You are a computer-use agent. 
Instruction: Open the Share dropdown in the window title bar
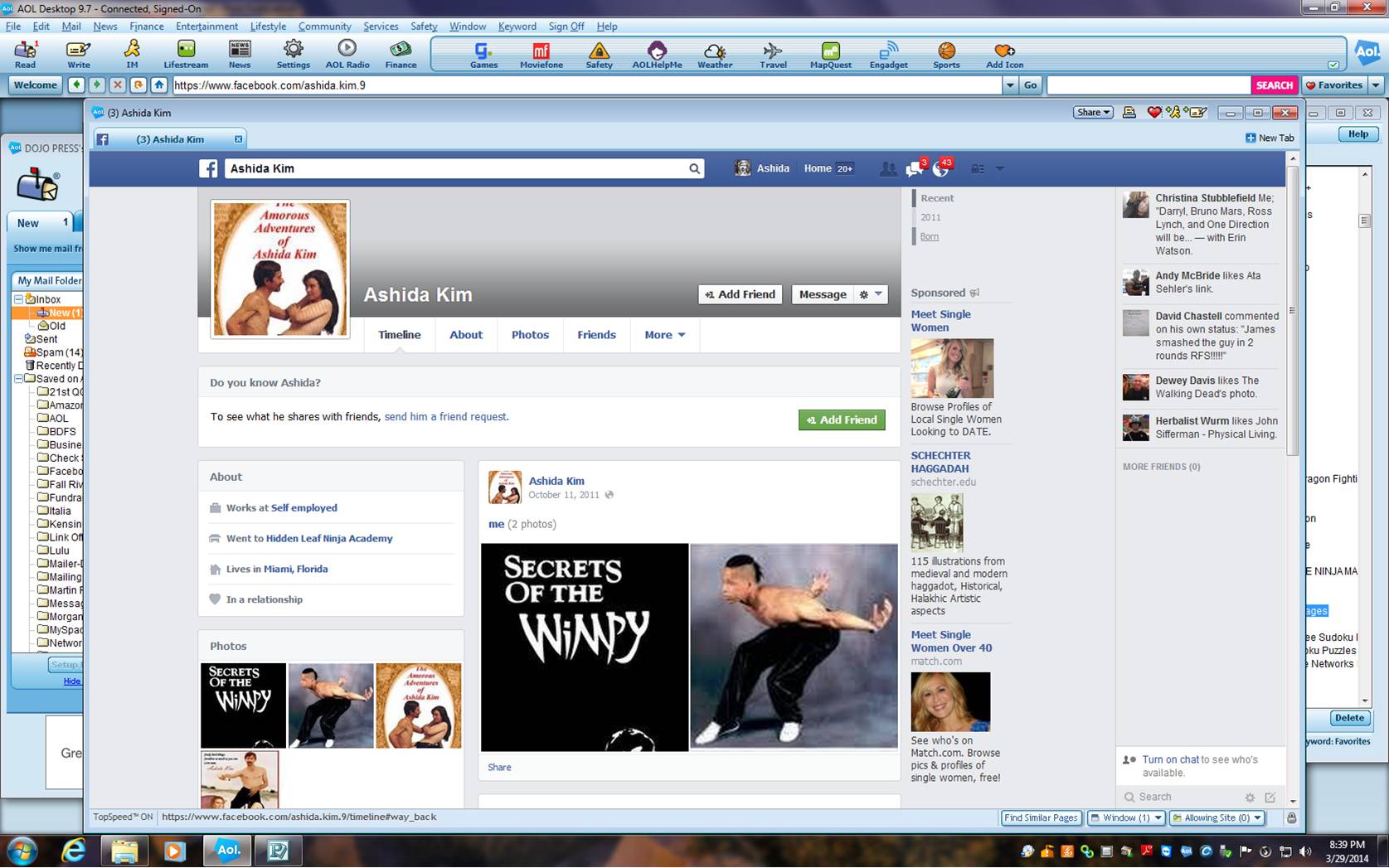(1092, 113)
